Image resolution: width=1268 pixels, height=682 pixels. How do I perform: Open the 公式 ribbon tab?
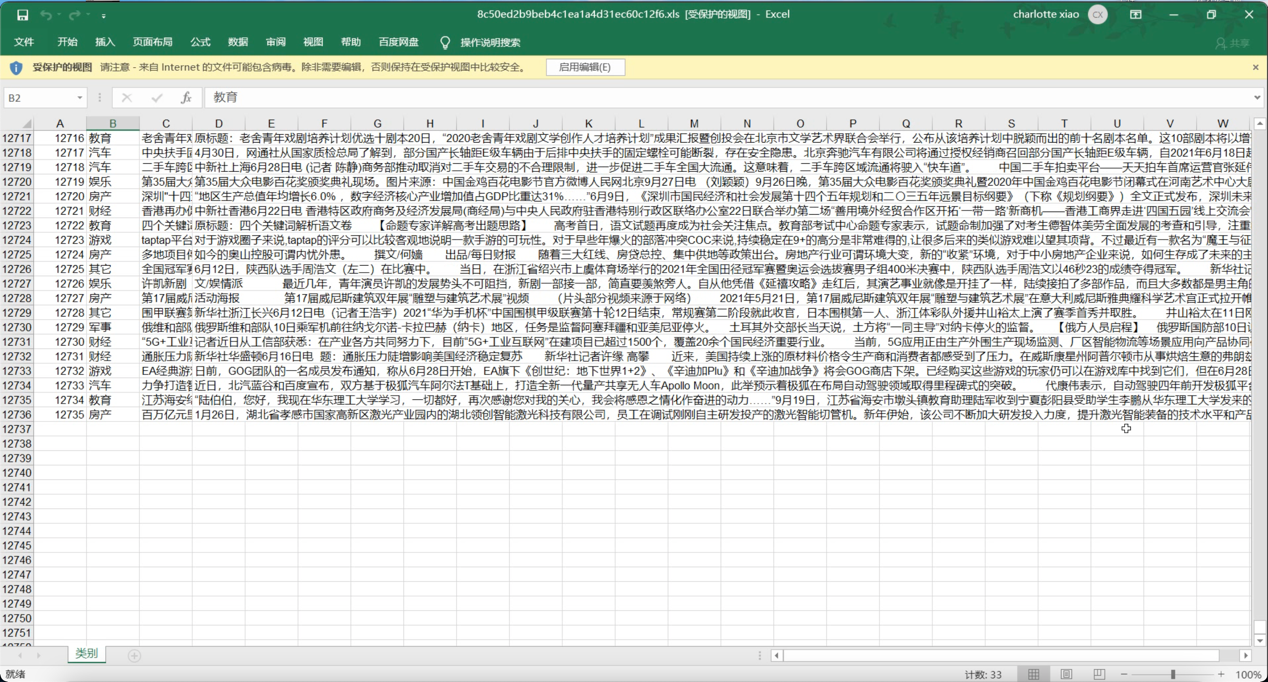click(200, 42)
